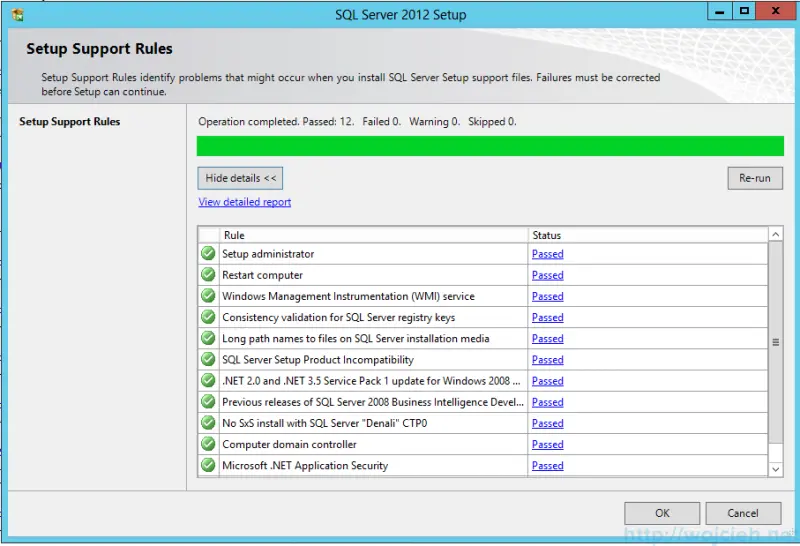Select Setup Support Rules step in left pane
The image size is (800, 546).
click(70, 121)
